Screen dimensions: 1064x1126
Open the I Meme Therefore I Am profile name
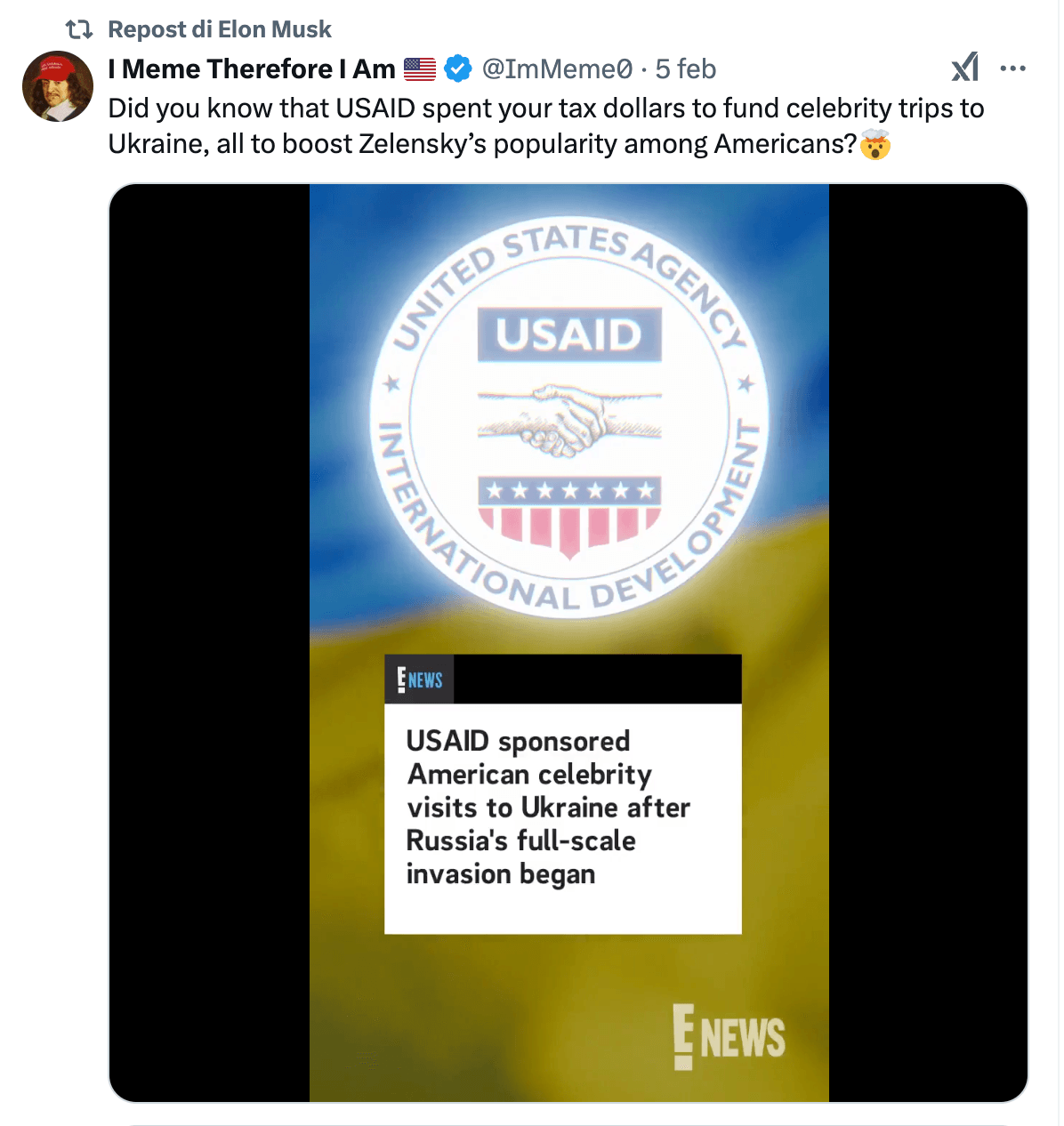[252, 68]
